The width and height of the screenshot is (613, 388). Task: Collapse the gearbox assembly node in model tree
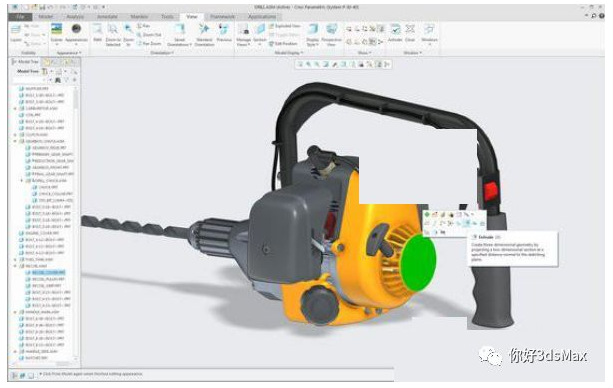(16, 141)
